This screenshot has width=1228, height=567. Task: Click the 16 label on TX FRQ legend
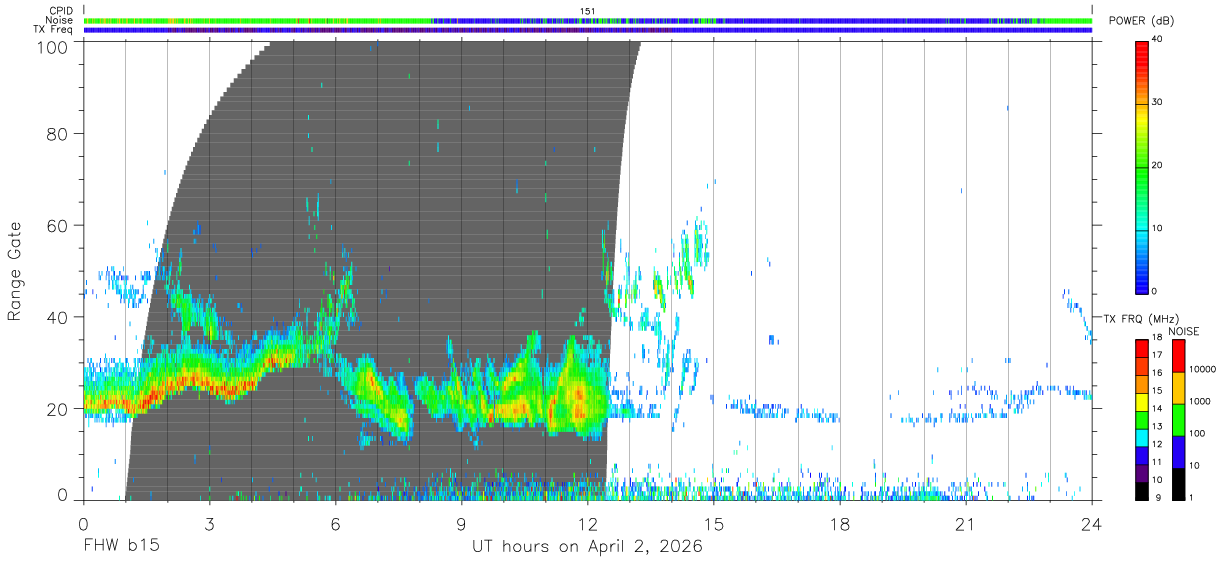click(x=1158, y=373)
